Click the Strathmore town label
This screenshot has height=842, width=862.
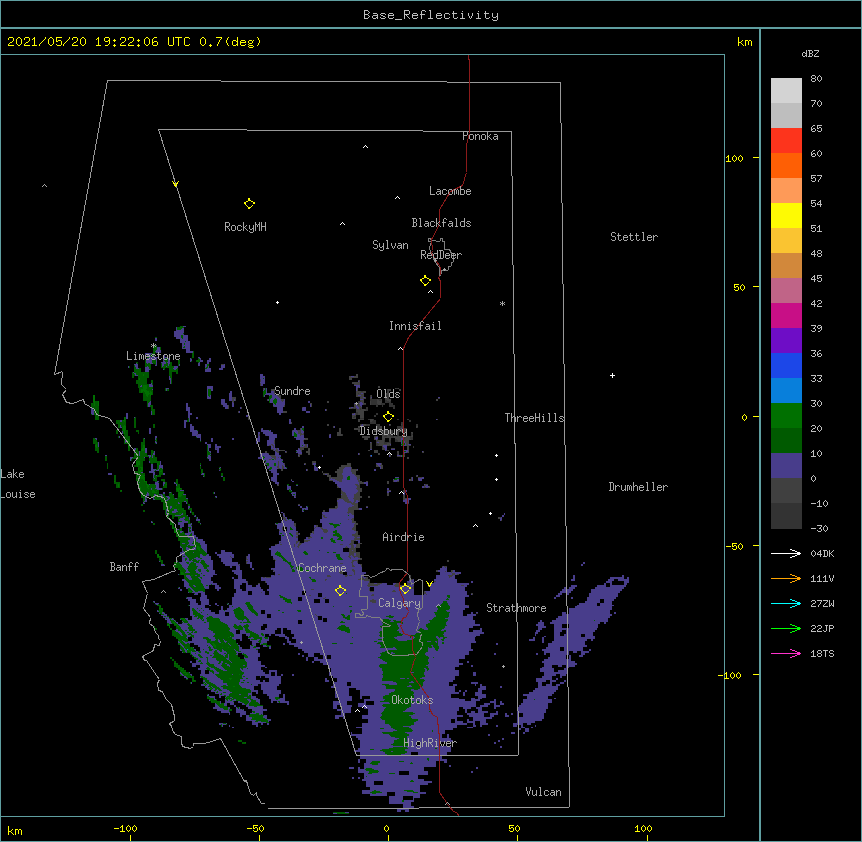point(516,608)
